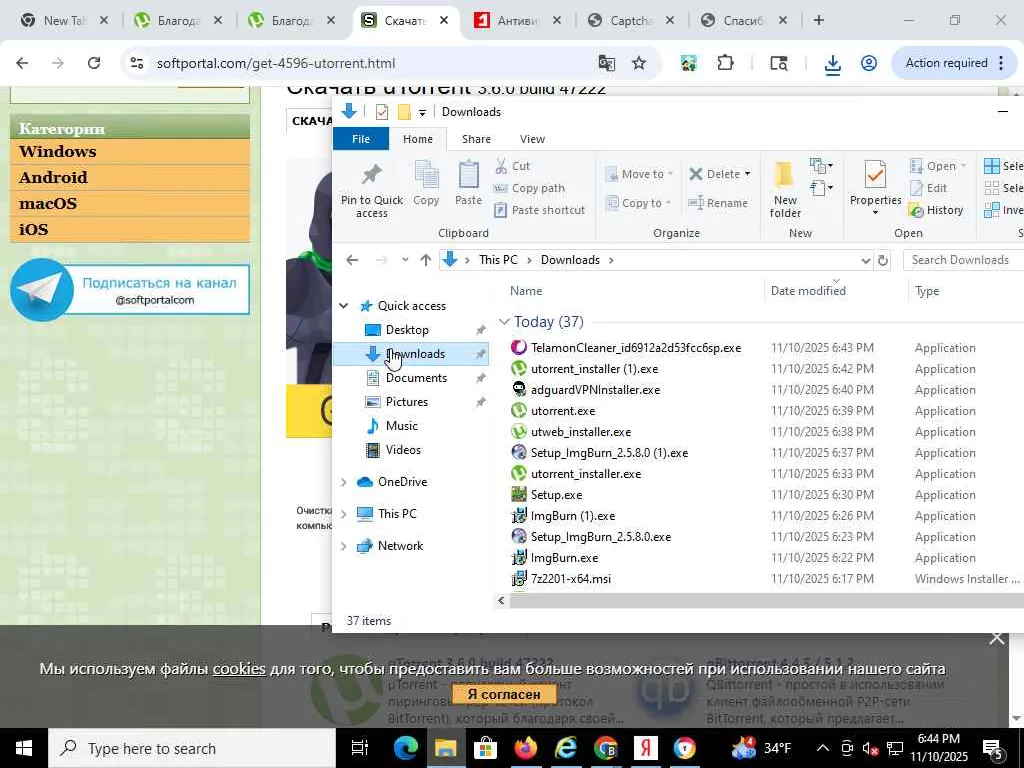Refresh the Downloads folder view
The height and width of the screenshot is (768, 1024).
point(883,260)
